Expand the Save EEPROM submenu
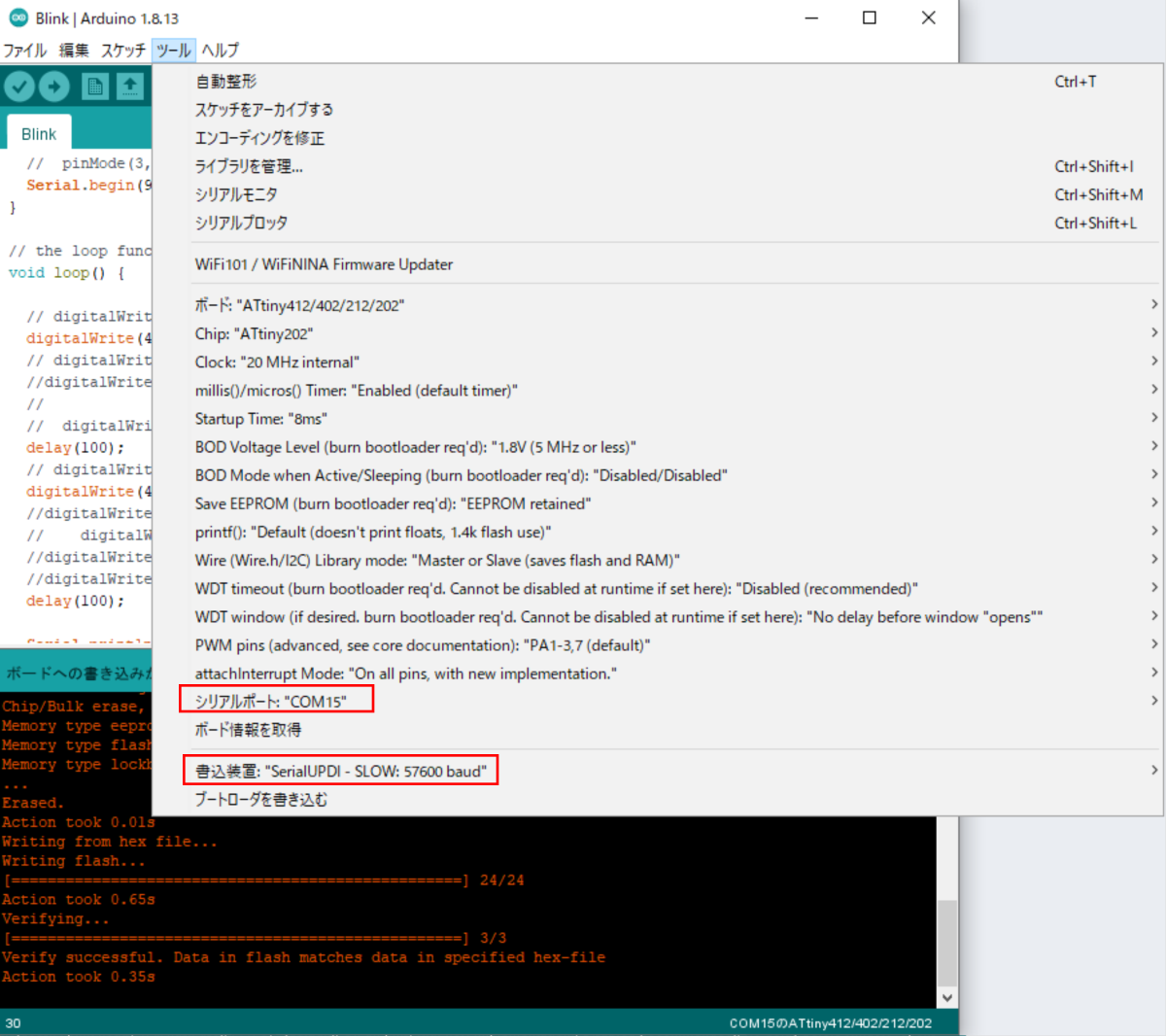The image size is (1166, 1036). point(658,503)
